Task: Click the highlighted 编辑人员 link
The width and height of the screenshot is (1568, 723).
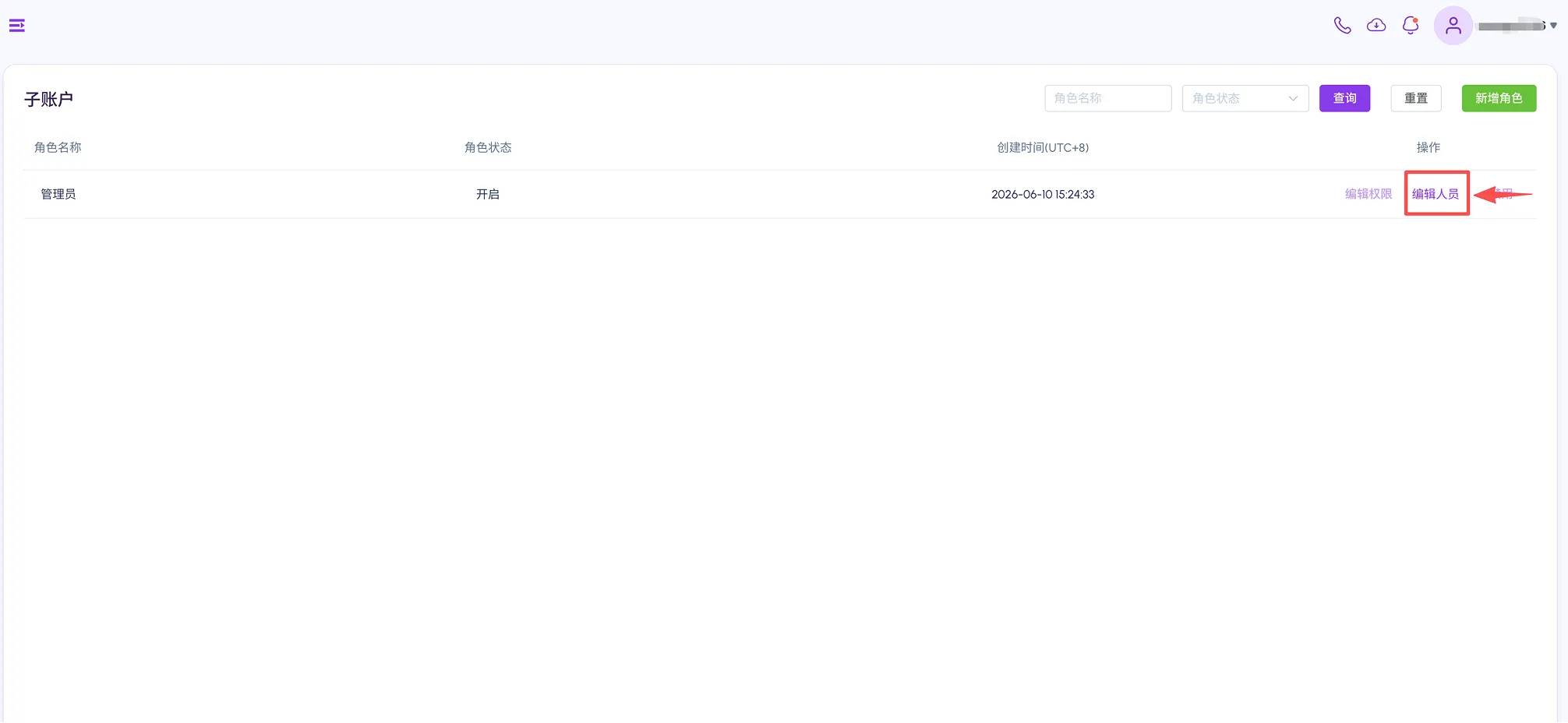Action: pyautogui.click(x=1435, y=194)
